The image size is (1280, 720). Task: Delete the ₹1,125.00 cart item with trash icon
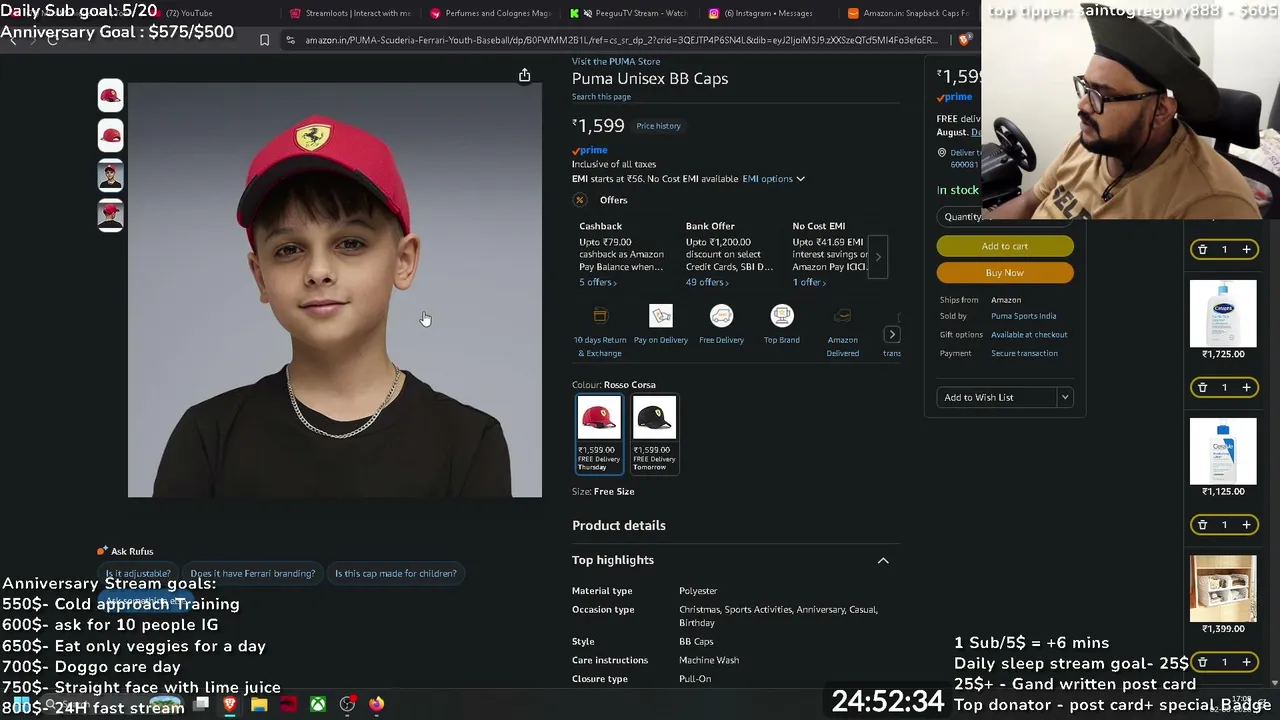click(x=1202, y=524)
